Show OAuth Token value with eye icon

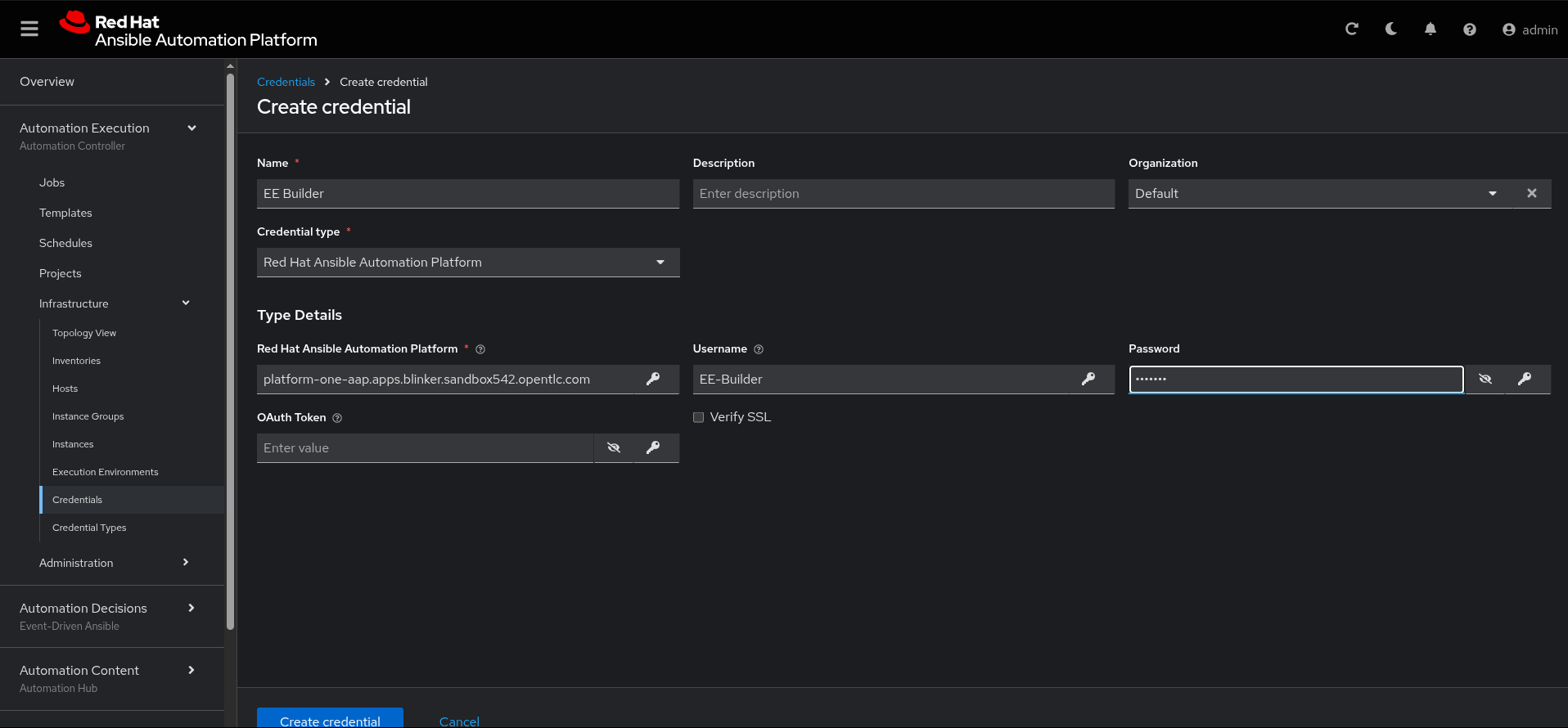point(613,447)
